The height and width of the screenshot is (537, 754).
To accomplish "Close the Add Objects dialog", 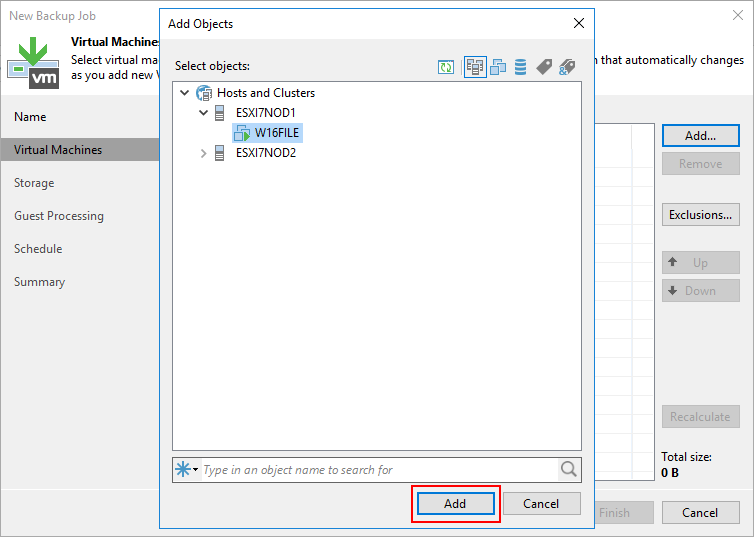I will pos(578,23).
